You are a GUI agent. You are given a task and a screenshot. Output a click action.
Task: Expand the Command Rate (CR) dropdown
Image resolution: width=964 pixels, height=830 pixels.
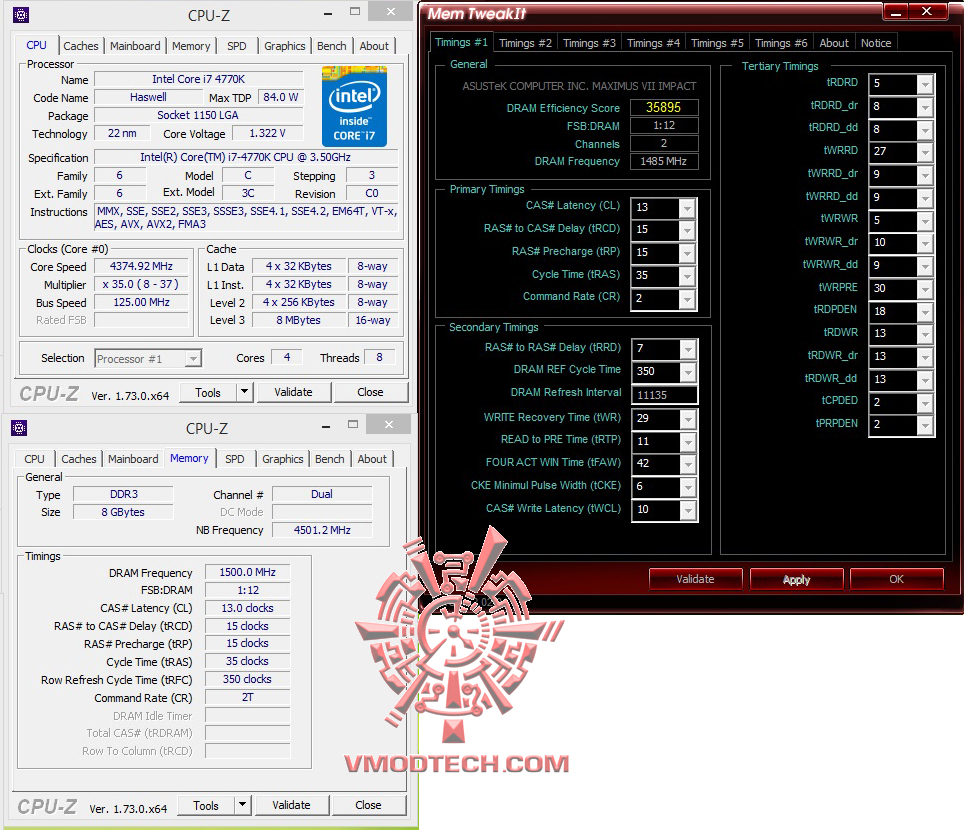coord(687,299)
